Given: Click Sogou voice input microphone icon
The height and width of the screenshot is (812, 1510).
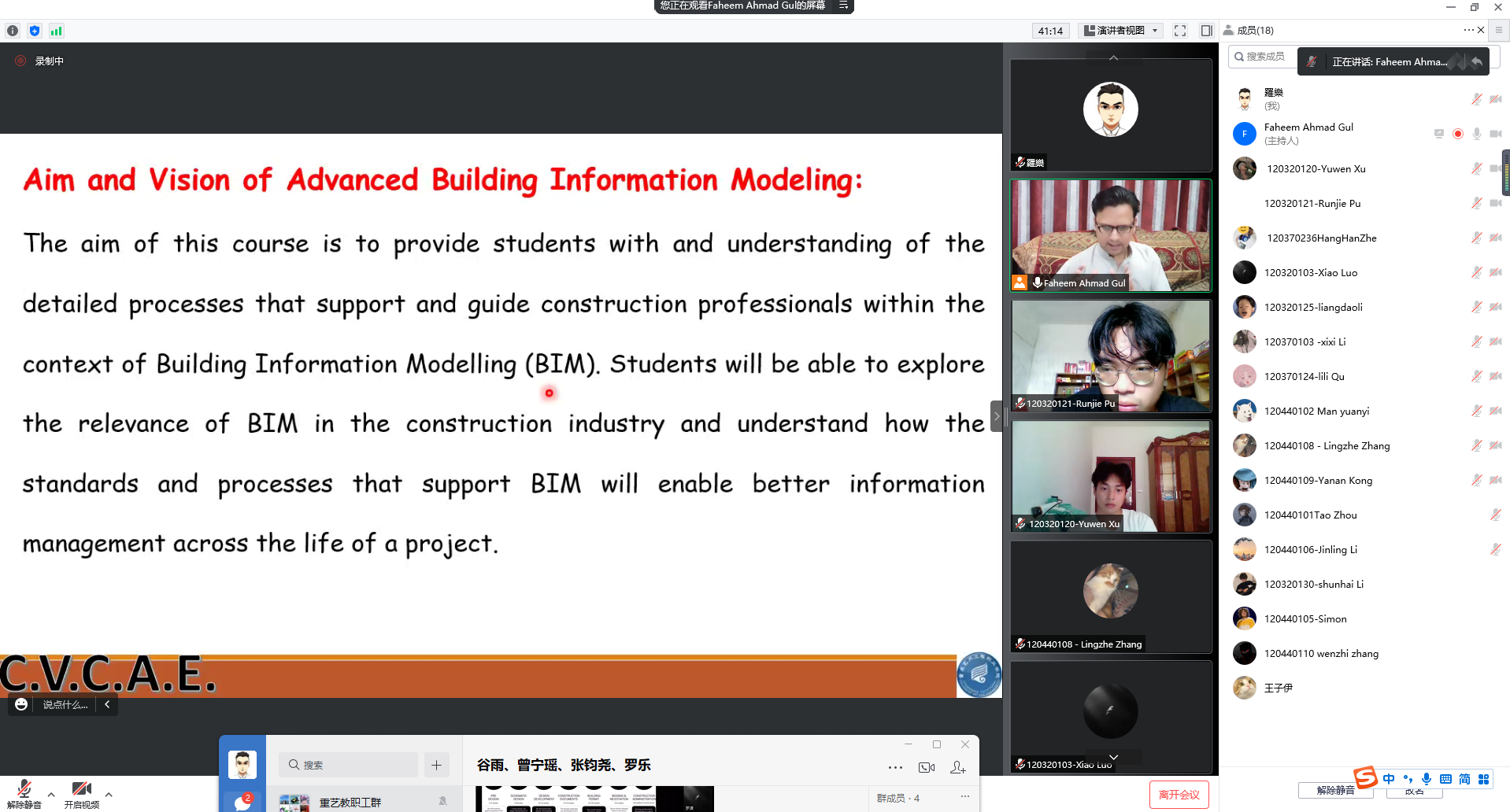Looking at the screenshot, I should 1427,779.
